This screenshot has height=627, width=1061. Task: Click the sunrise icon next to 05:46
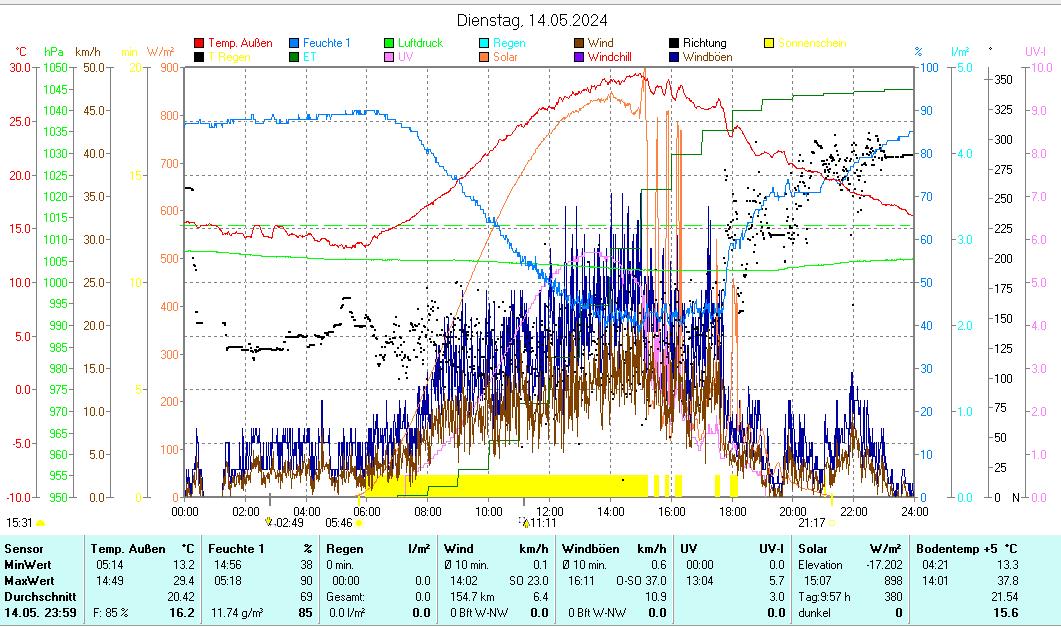(359, 523)
